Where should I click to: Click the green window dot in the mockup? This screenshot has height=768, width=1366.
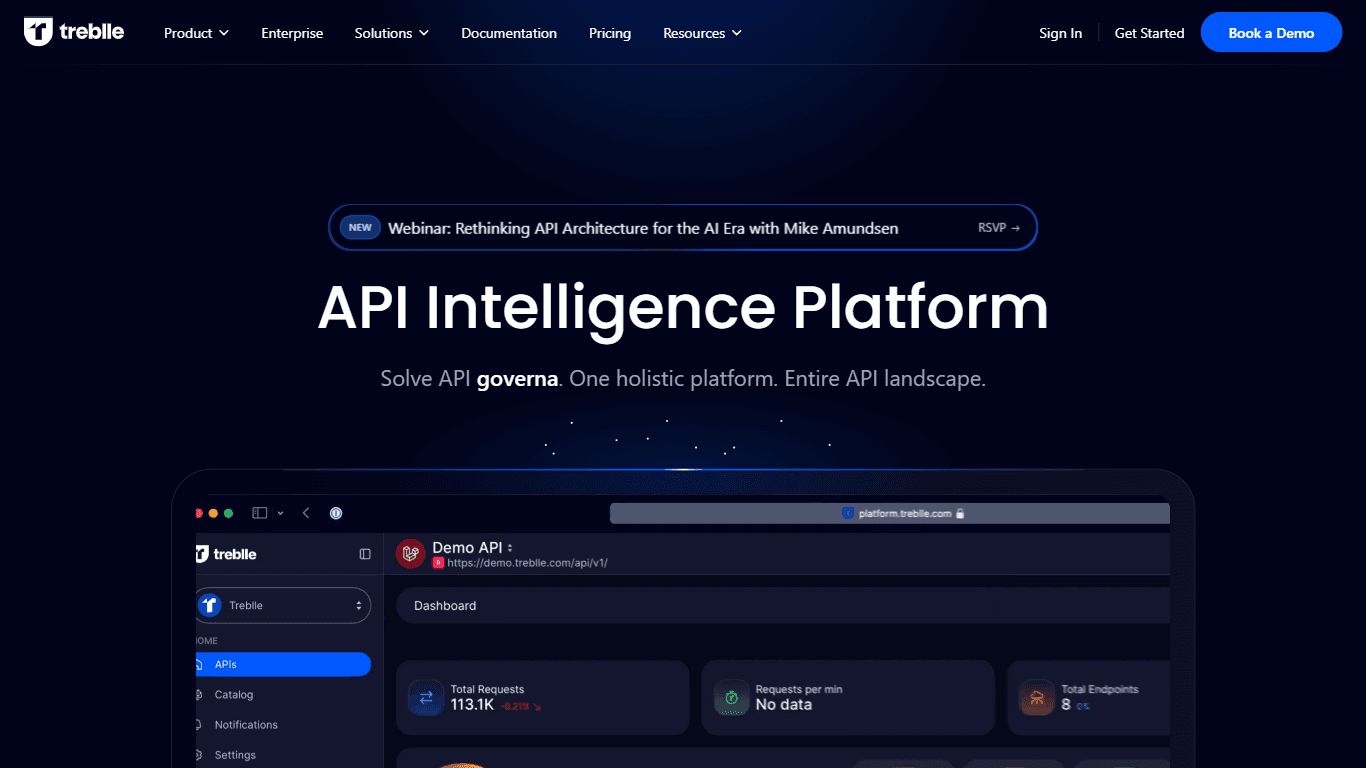click(228, 513)
